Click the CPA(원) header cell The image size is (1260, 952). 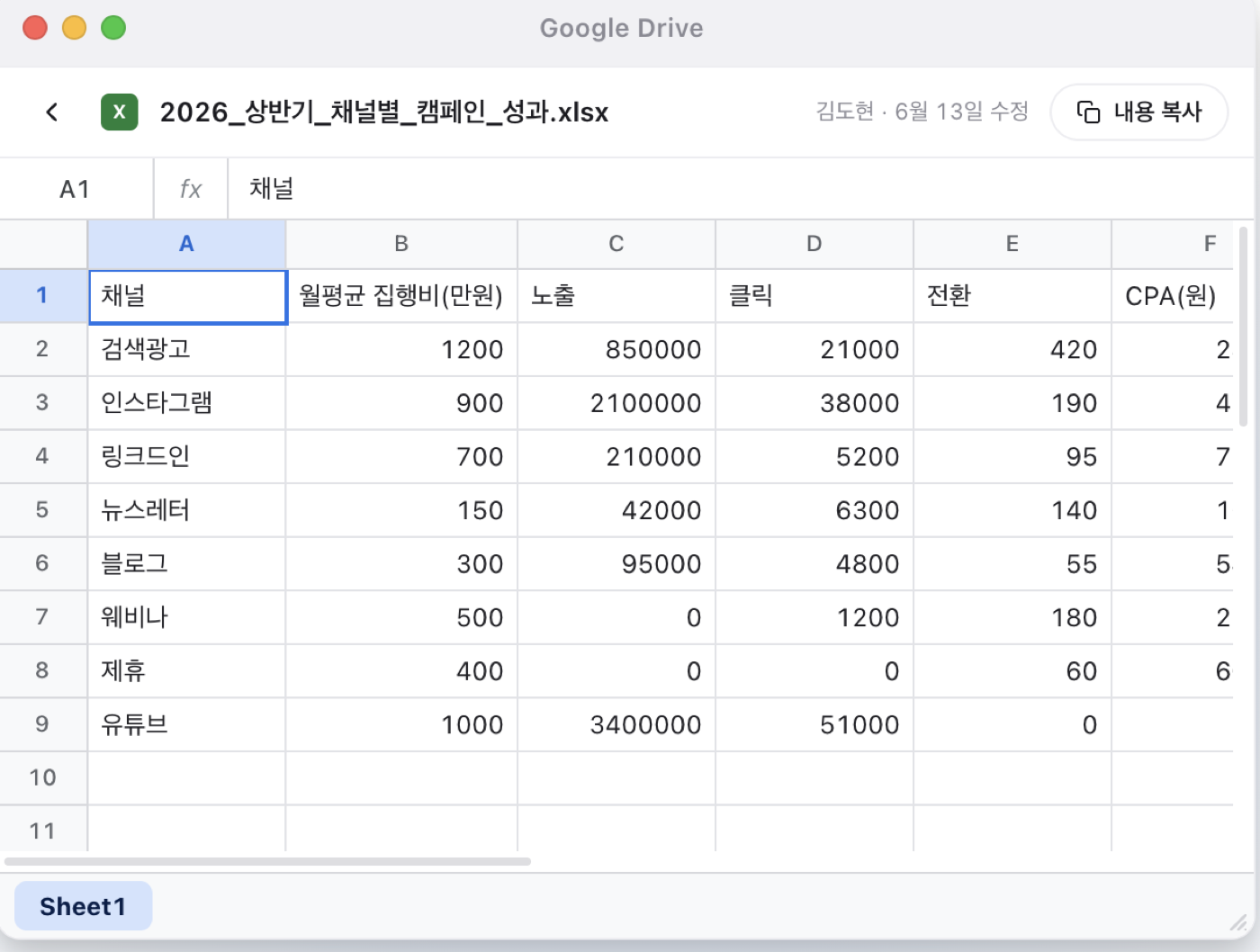(x=1174, y=296)
